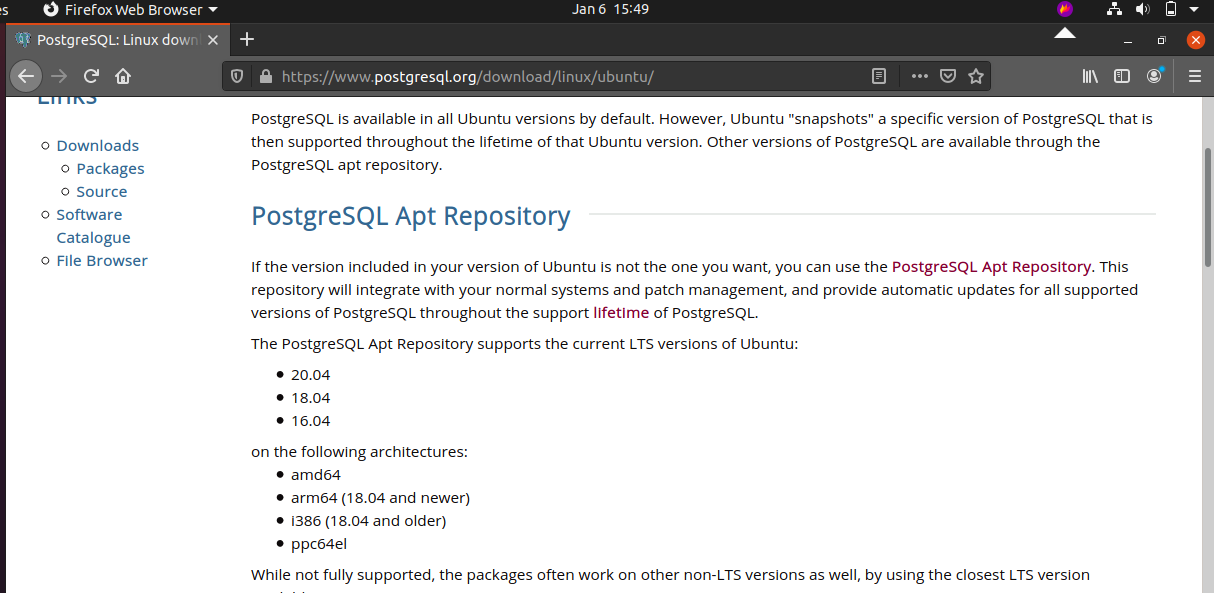Open a new tab with plus button
This screenshot has height=593, width=1214.
pyautogui.click(x=247, y=40)
